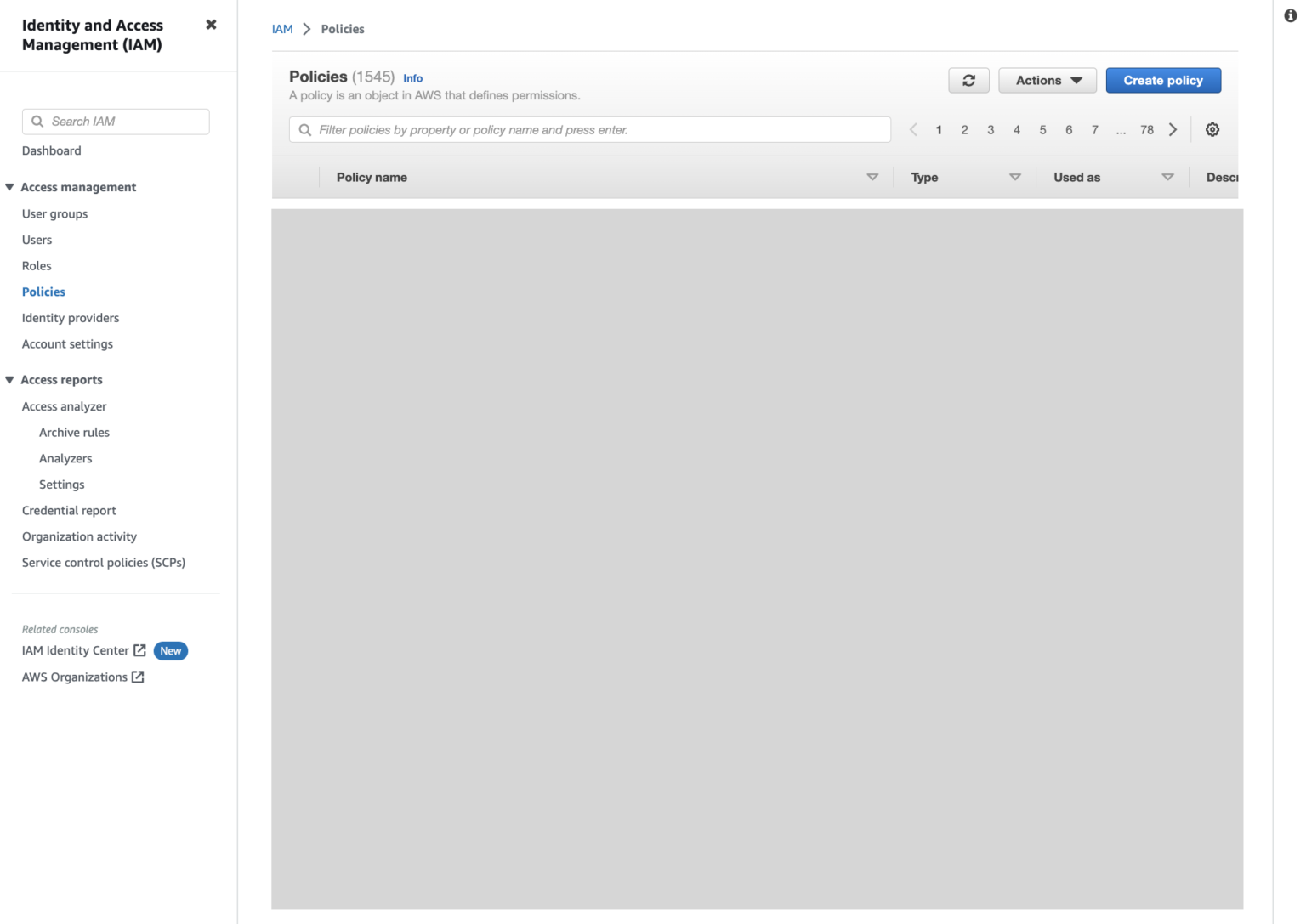1306x924 pixels.
Task: Open the Type column filter arrow
Action: (x=1015, y=177)
